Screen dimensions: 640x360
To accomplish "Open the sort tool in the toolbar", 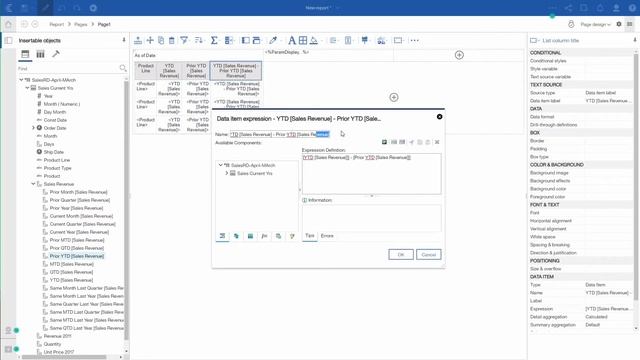I will pos(199,40).
